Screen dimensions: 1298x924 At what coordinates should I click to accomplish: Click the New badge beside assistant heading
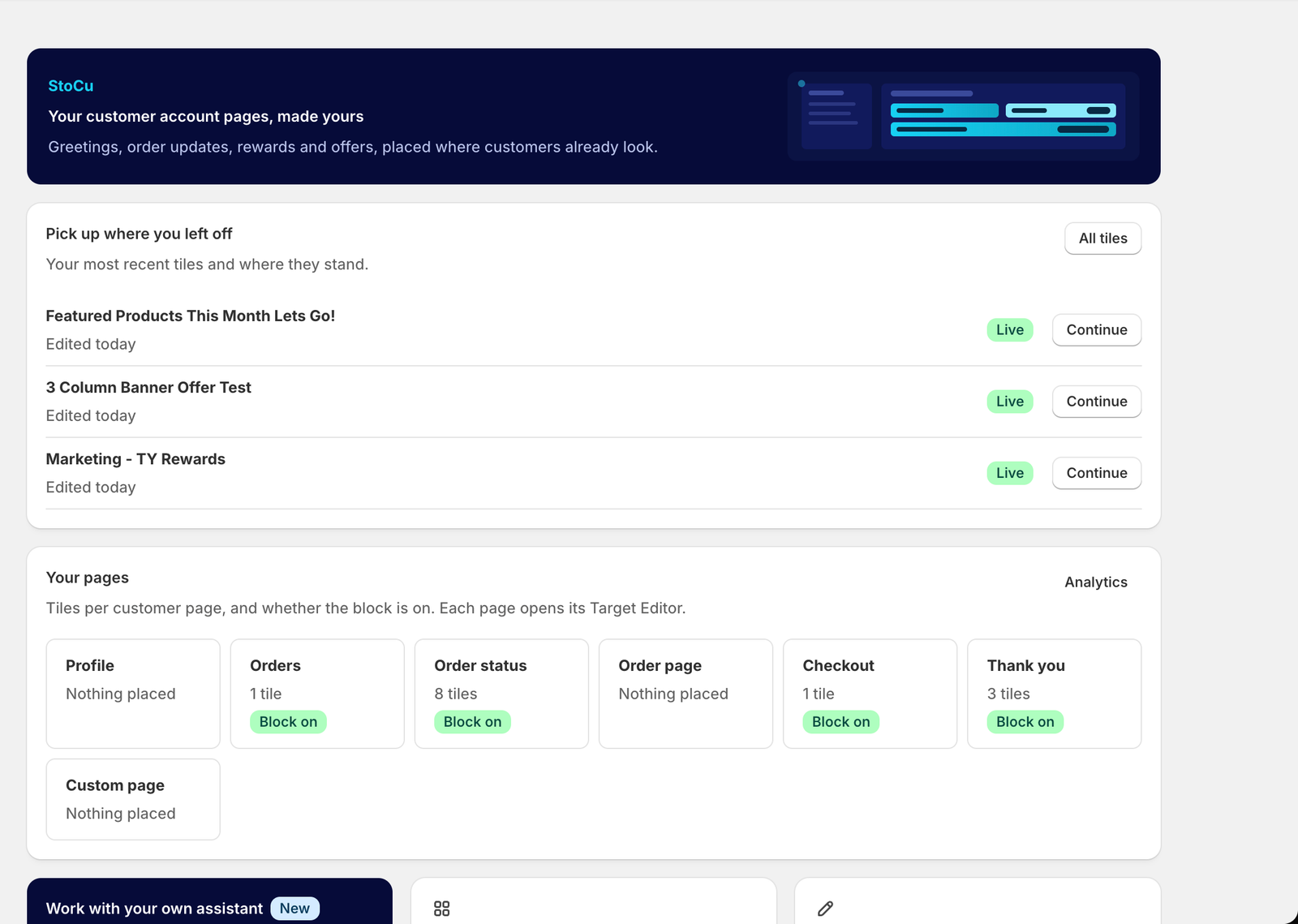point(294,909)
